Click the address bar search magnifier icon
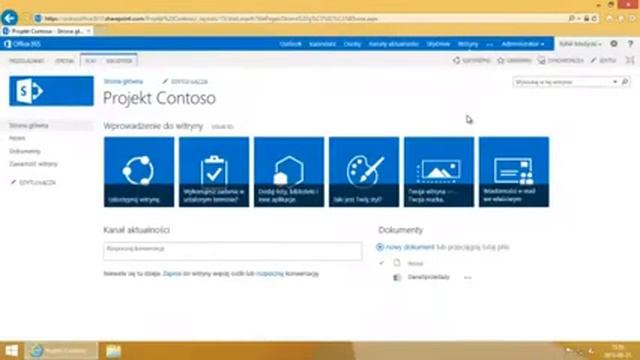 (571, 18)
